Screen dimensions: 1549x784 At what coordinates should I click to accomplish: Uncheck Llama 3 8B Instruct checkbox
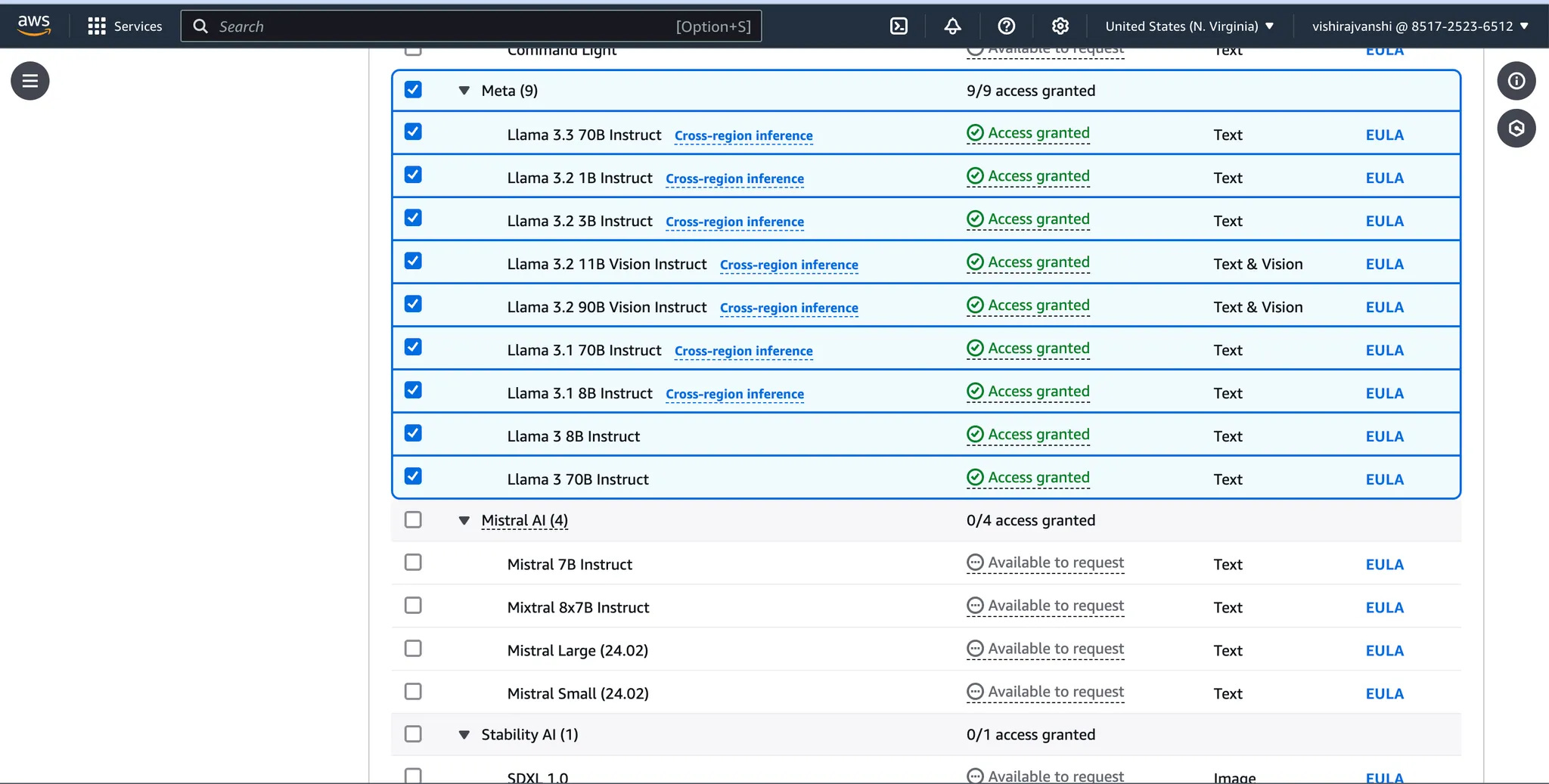click(x=413, y=433)
